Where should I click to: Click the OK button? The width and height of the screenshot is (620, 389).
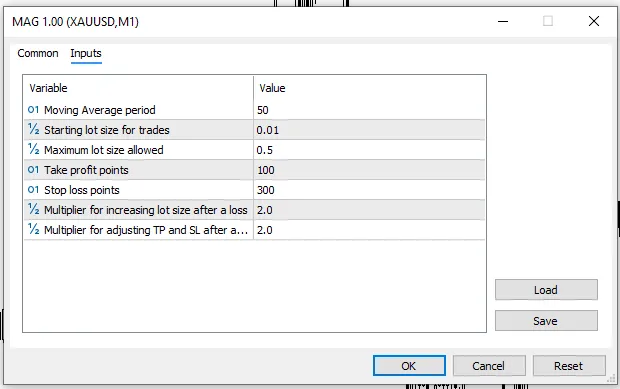[409, 366]
